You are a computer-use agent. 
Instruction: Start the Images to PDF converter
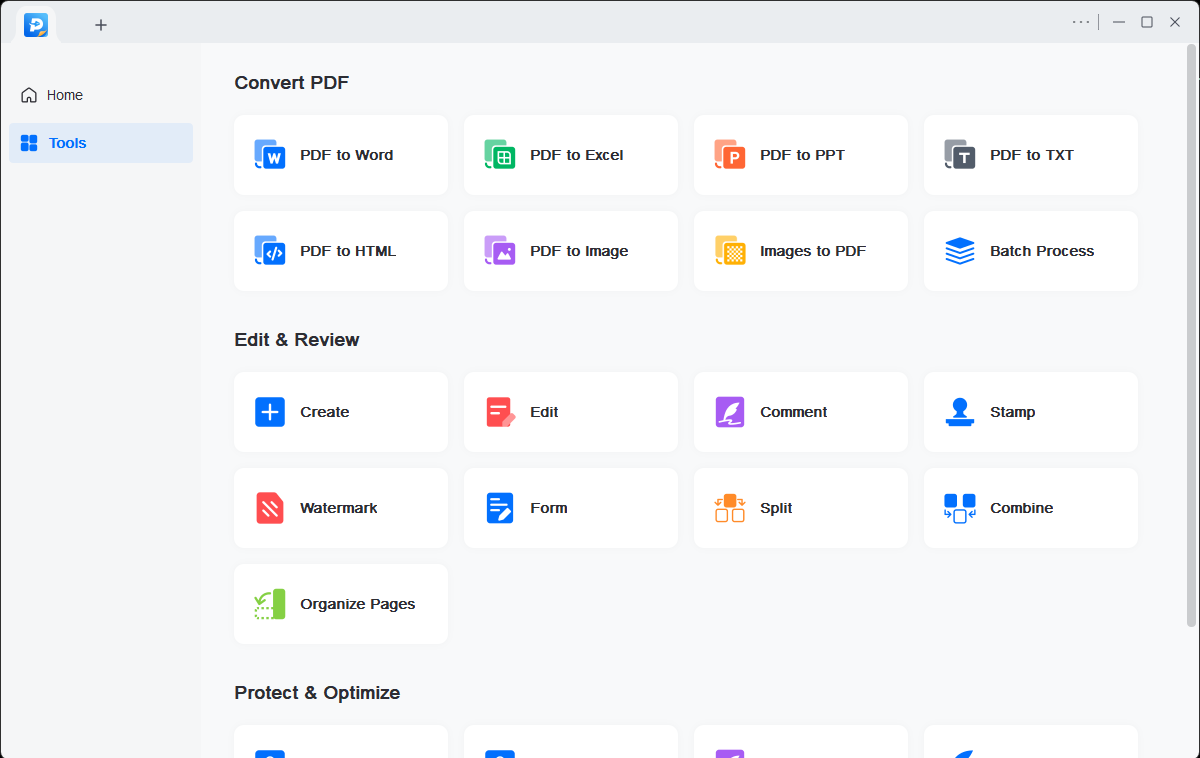click(x=800, y=251)
